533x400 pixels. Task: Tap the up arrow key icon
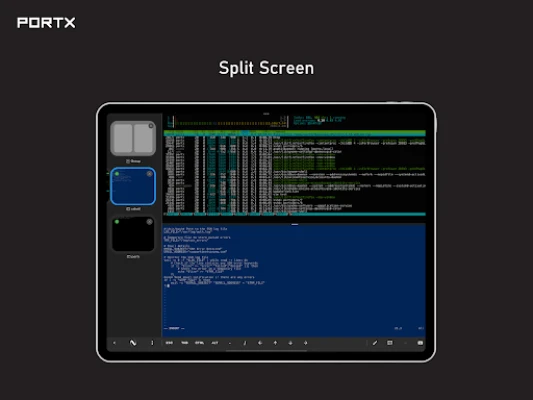(275, 343)
